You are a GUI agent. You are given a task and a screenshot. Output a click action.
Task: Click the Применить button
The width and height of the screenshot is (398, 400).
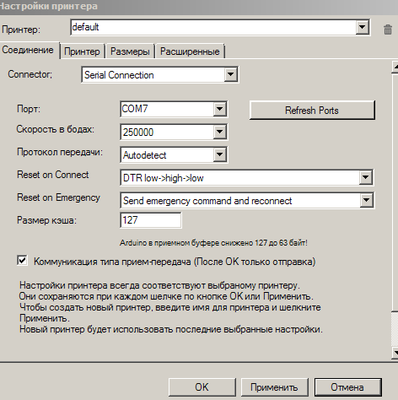274,387
